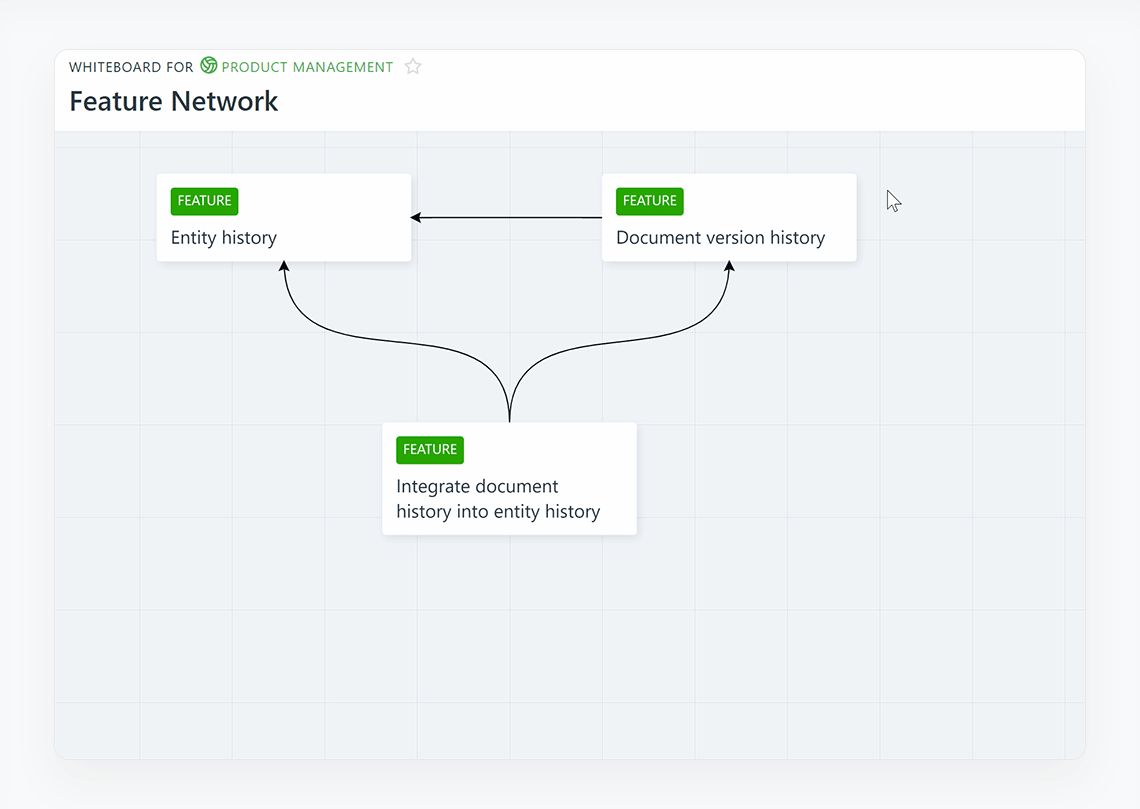
Task: Click arrowhead on Entity history's right edge
Action: coord(416,217)
